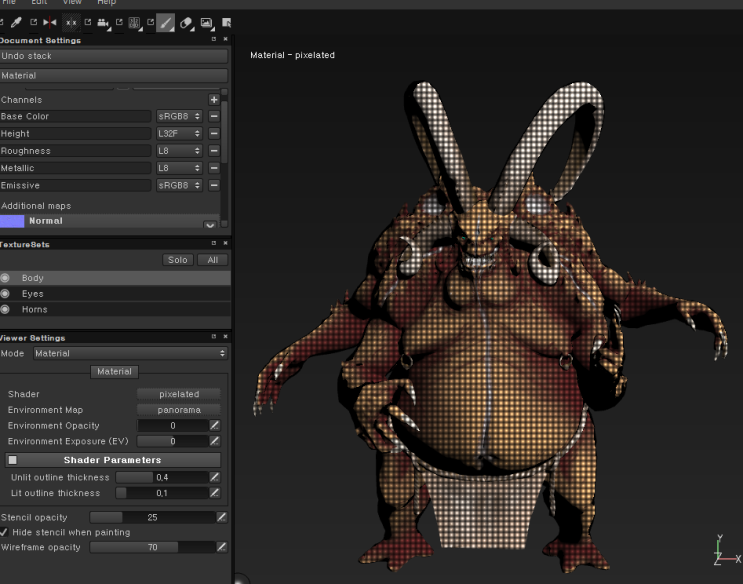The height and width of the screenshot is (584, 743).
Task: Click the Normal map purple color swatch
Action: 12,221
